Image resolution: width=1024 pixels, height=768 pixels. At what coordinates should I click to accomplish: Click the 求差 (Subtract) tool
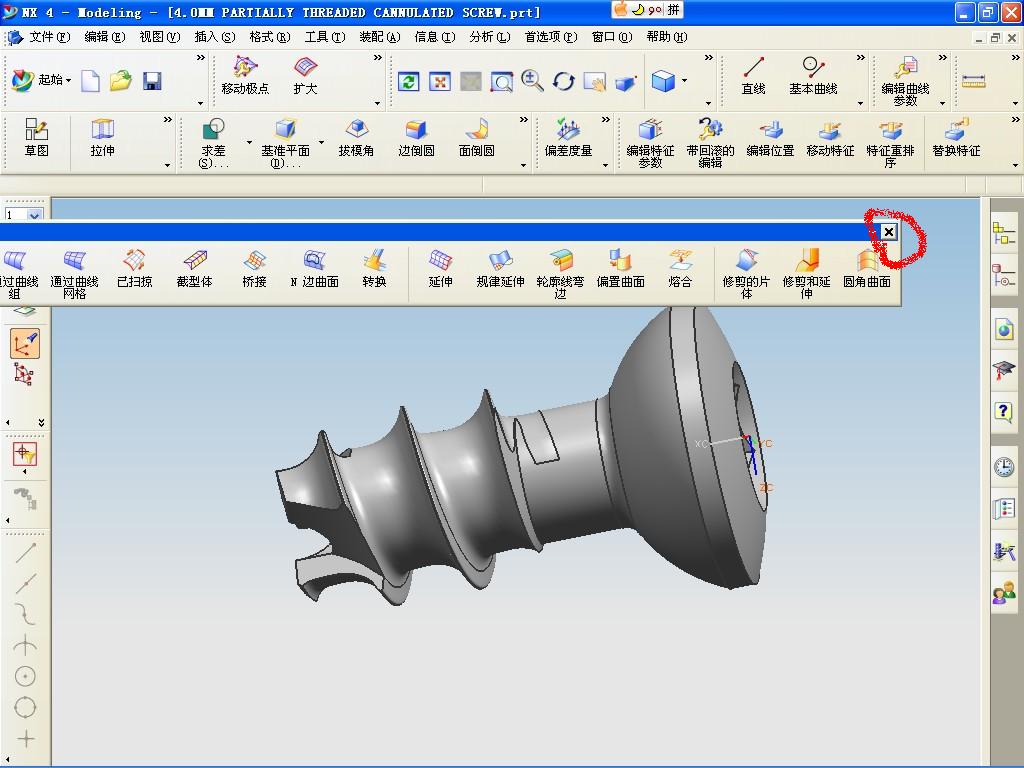pyautogui.click(x=214, y=143)
